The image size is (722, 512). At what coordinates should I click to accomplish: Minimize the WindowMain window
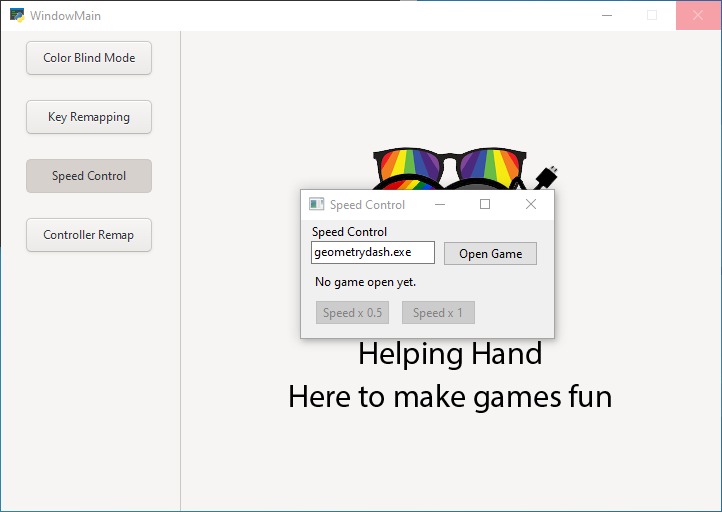coord(607,15)
